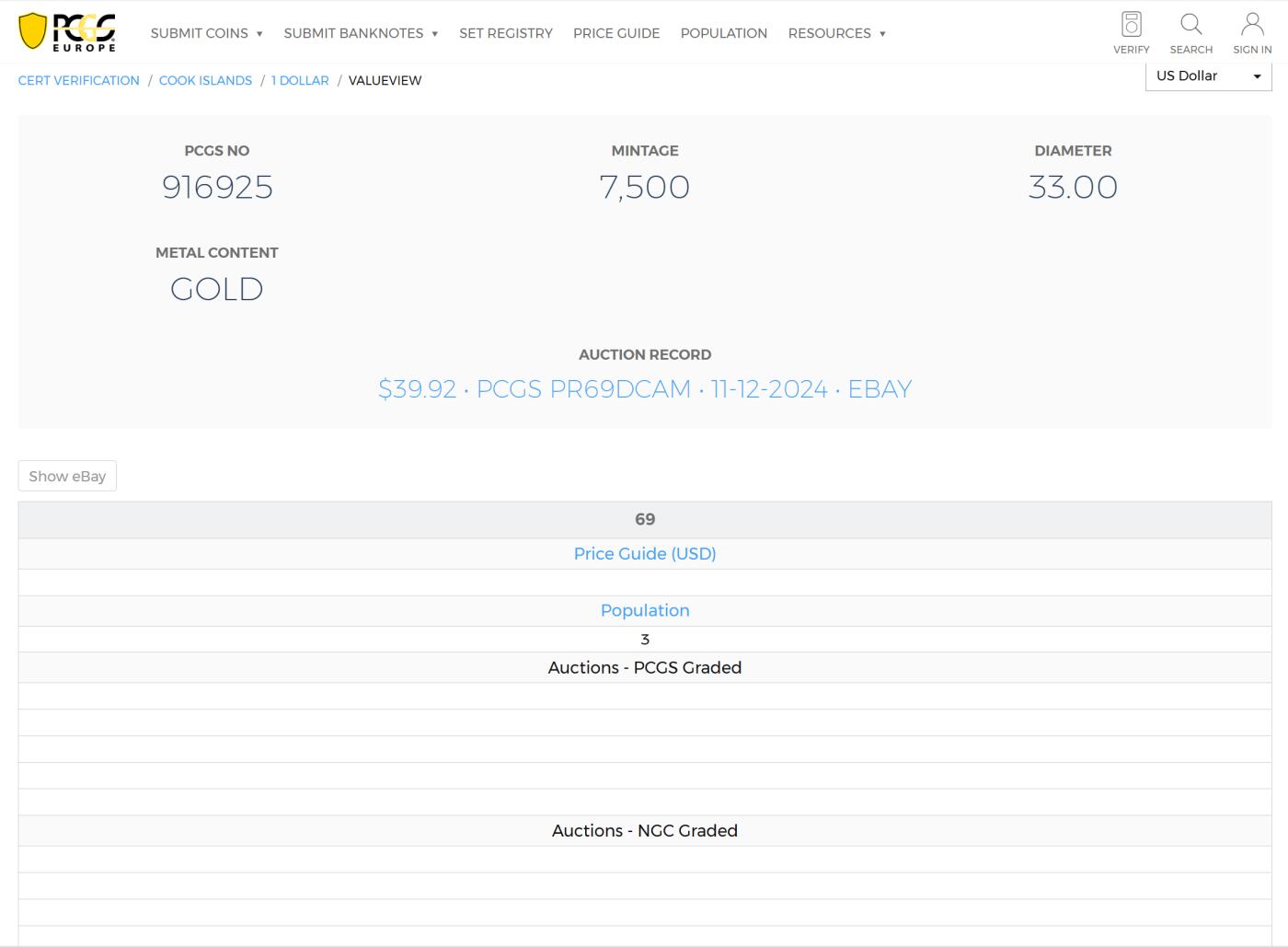Go to Set Registry in navigation
Image resolution: width=1288 pixels, height=947 pixels.
pyautogui.click(x=506, y=33)
